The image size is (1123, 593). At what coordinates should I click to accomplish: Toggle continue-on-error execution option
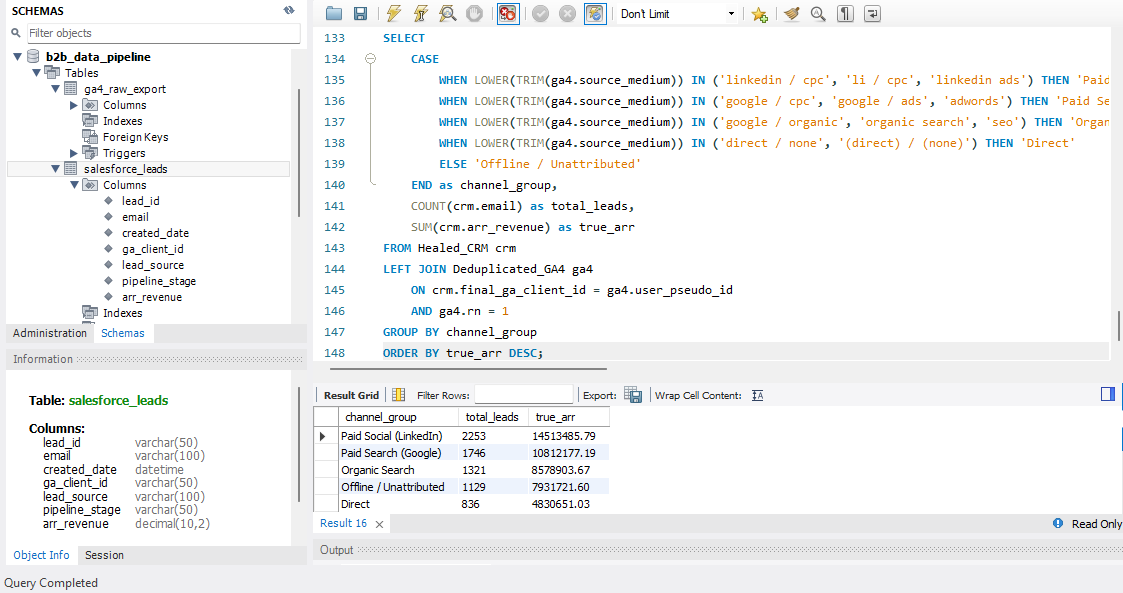(x=508, y=14)
